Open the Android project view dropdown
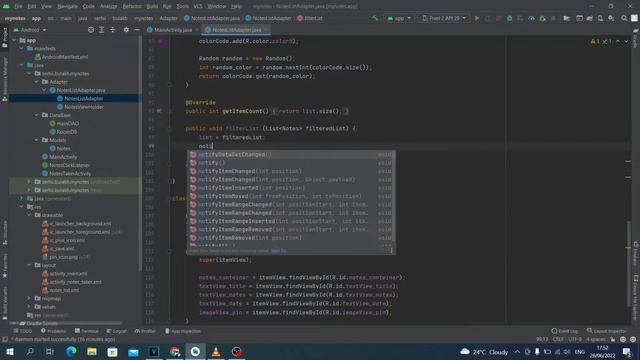Image resolution: width=640 pixels, height=360 pixels. click(x=30, y=30)
